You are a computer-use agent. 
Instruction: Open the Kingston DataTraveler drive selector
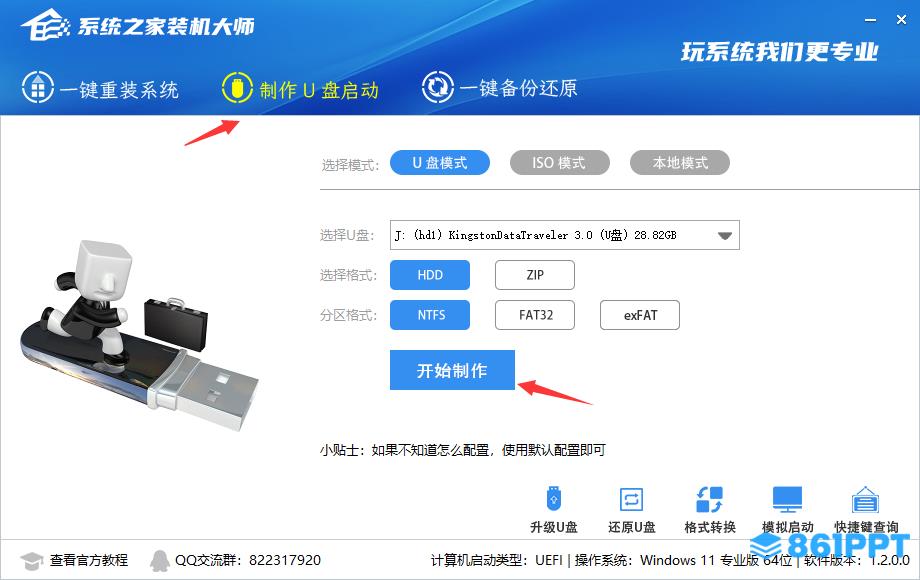(x=564, y=235)
